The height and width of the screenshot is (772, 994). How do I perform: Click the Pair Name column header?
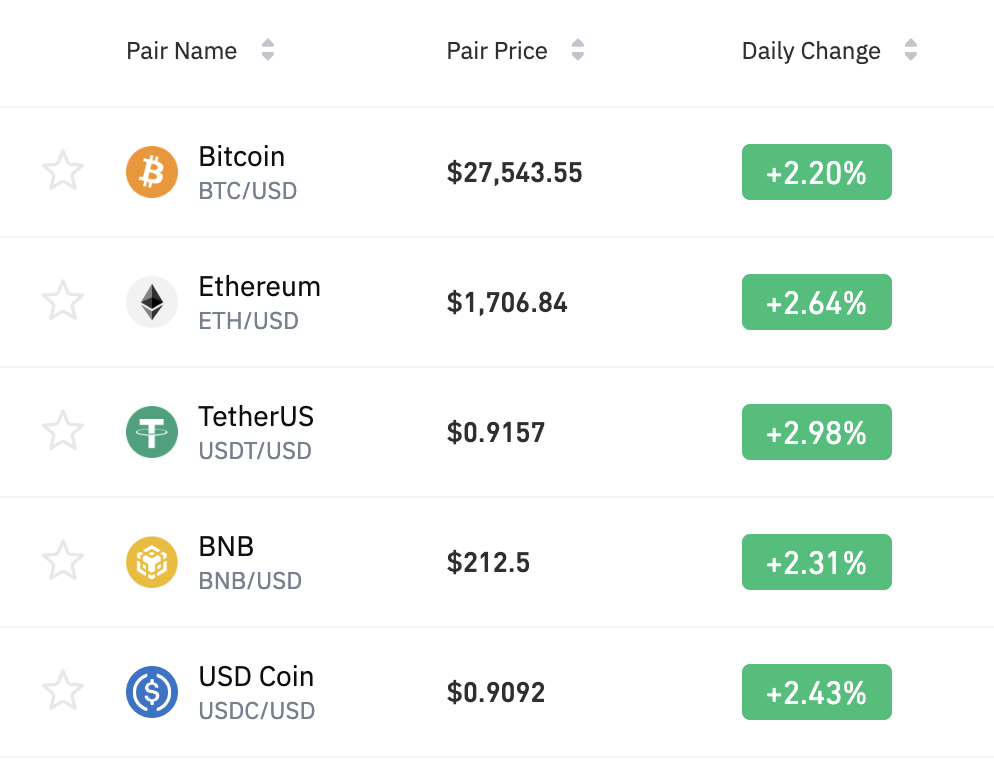[181, 50]
